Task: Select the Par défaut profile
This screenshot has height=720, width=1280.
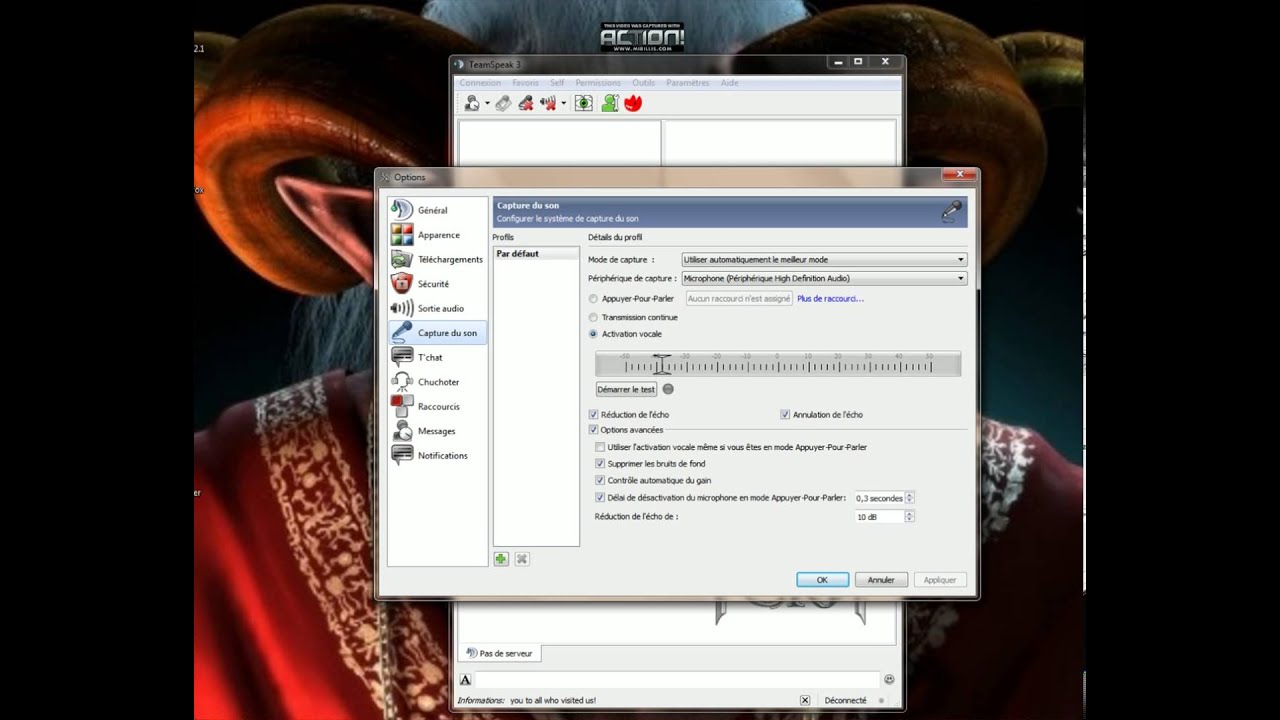Action: click(536, 254)
